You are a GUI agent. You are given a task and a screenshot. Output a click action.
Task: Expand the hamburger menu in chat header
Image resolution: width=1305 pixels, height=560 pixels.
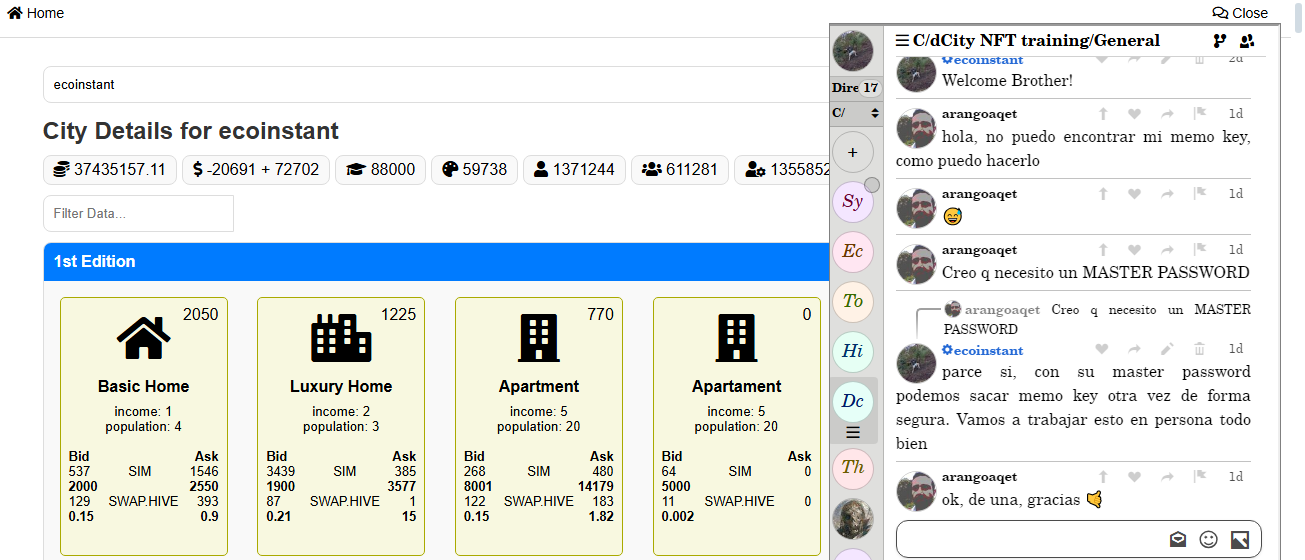click(902, 41)
